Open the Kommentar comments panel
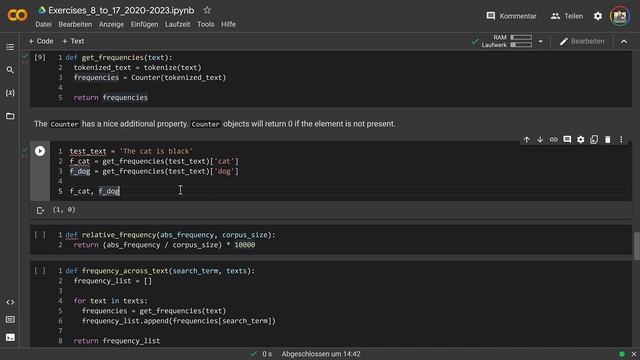Viewport: 640px width, 360px height. pyautogui.click(x=511, y=16)
